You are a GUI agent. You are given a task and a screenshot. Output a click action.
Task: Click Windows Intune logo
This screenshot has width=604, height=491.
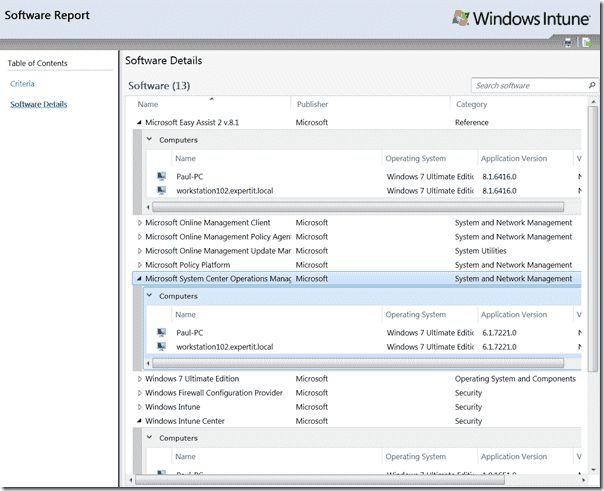(521, 18)
